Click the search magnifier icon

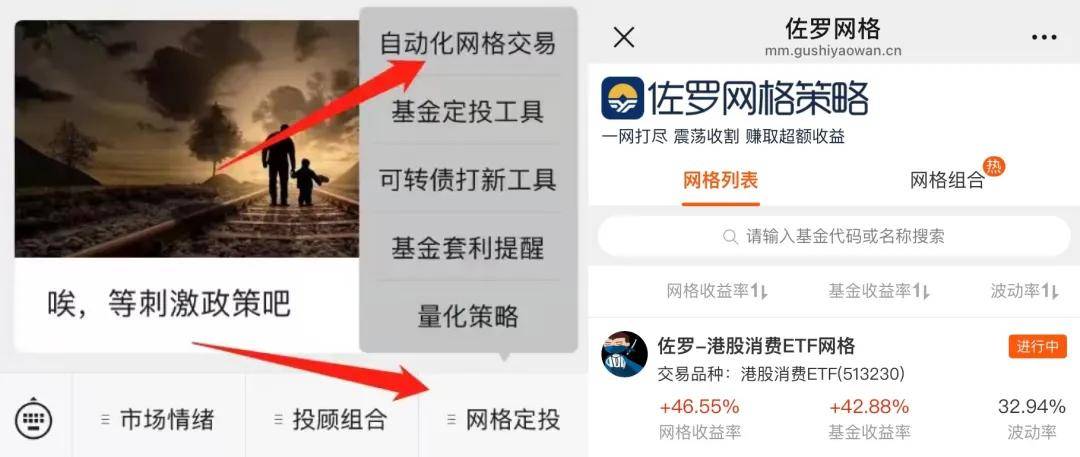point(731,237)
